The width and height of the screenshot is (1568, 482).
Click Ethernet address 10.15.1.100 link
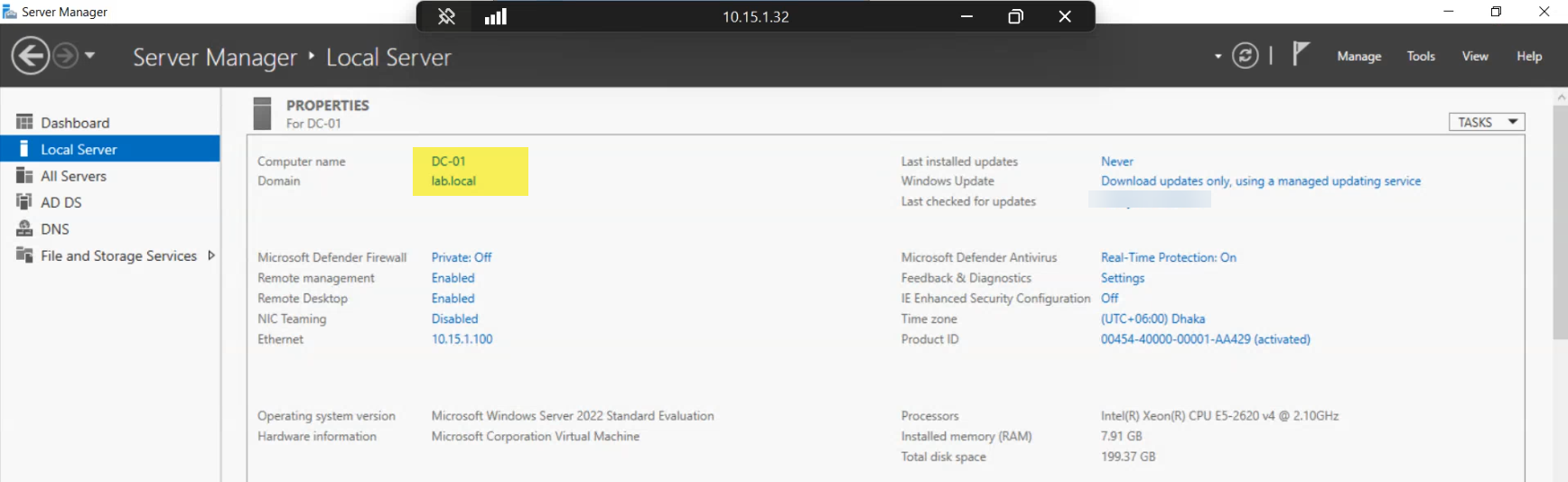pyautogui.click(x=462, y=339)
